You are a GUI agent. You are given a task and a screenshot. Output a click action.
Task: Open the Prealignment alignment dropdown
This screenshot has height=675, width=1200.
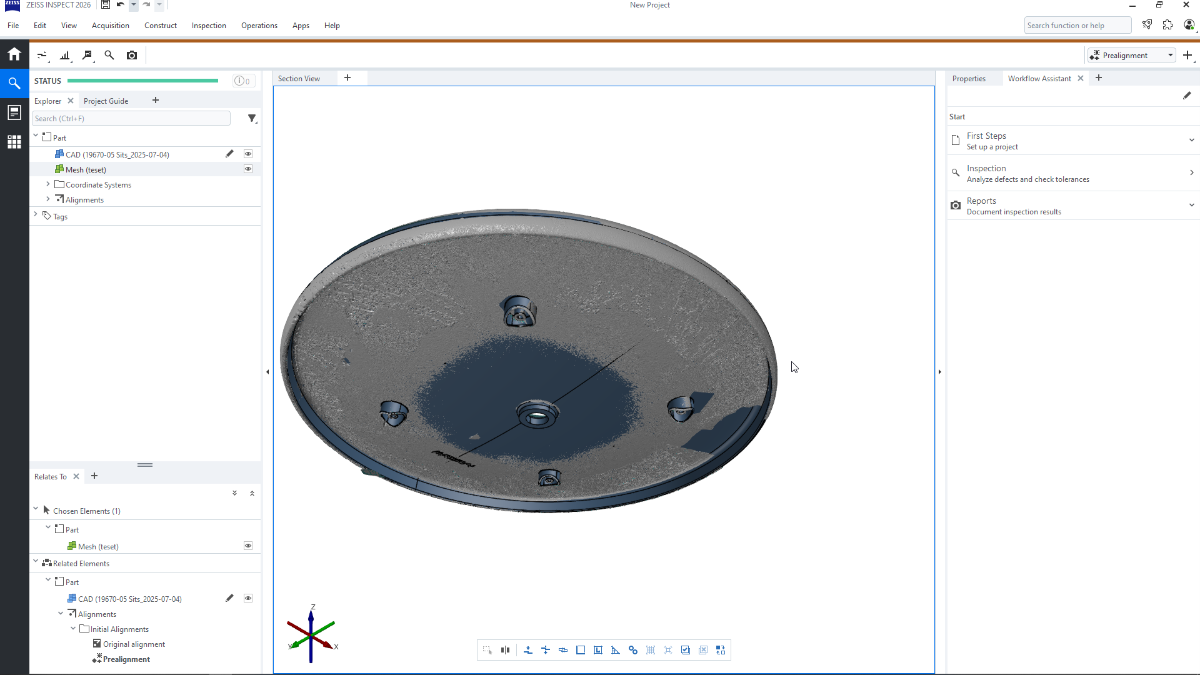1131,56
